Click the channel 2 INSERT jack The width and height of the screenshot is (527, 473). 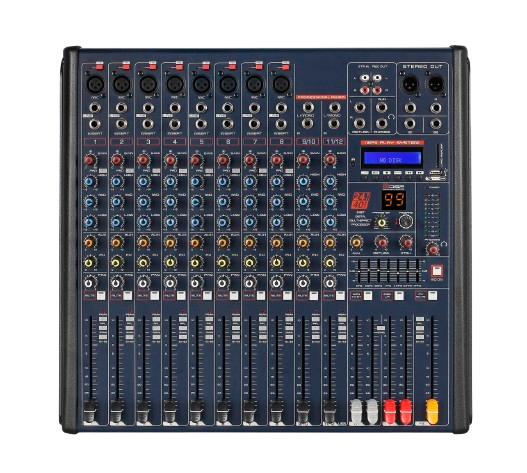121,124
